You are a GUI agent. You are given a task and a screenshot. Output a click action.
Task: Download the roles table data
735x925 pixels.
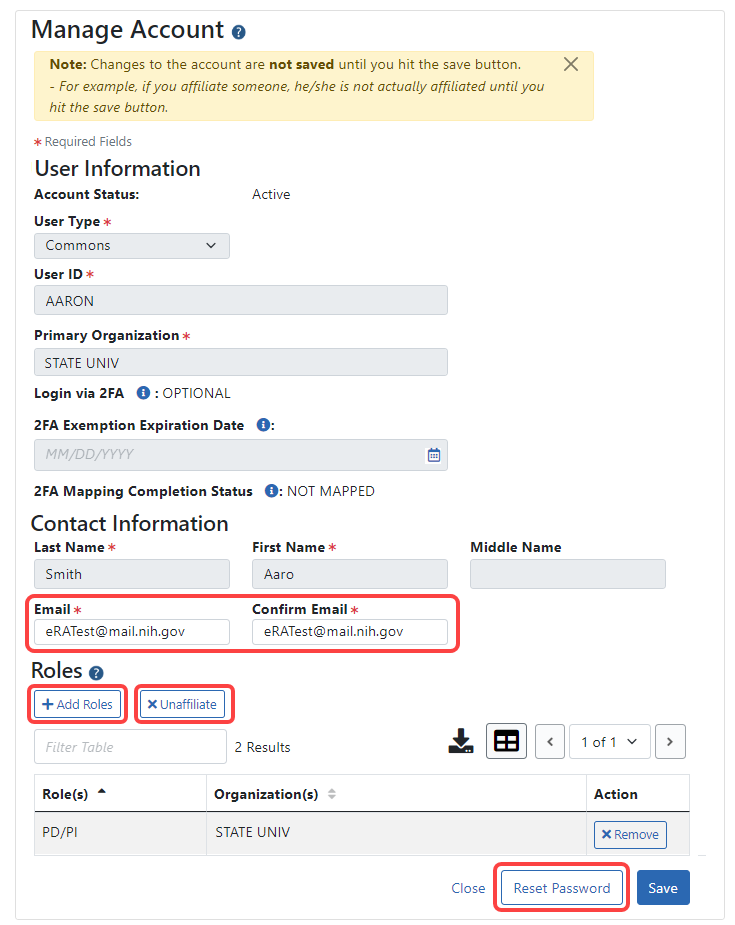pyautogui.click(x=461, y=741)
